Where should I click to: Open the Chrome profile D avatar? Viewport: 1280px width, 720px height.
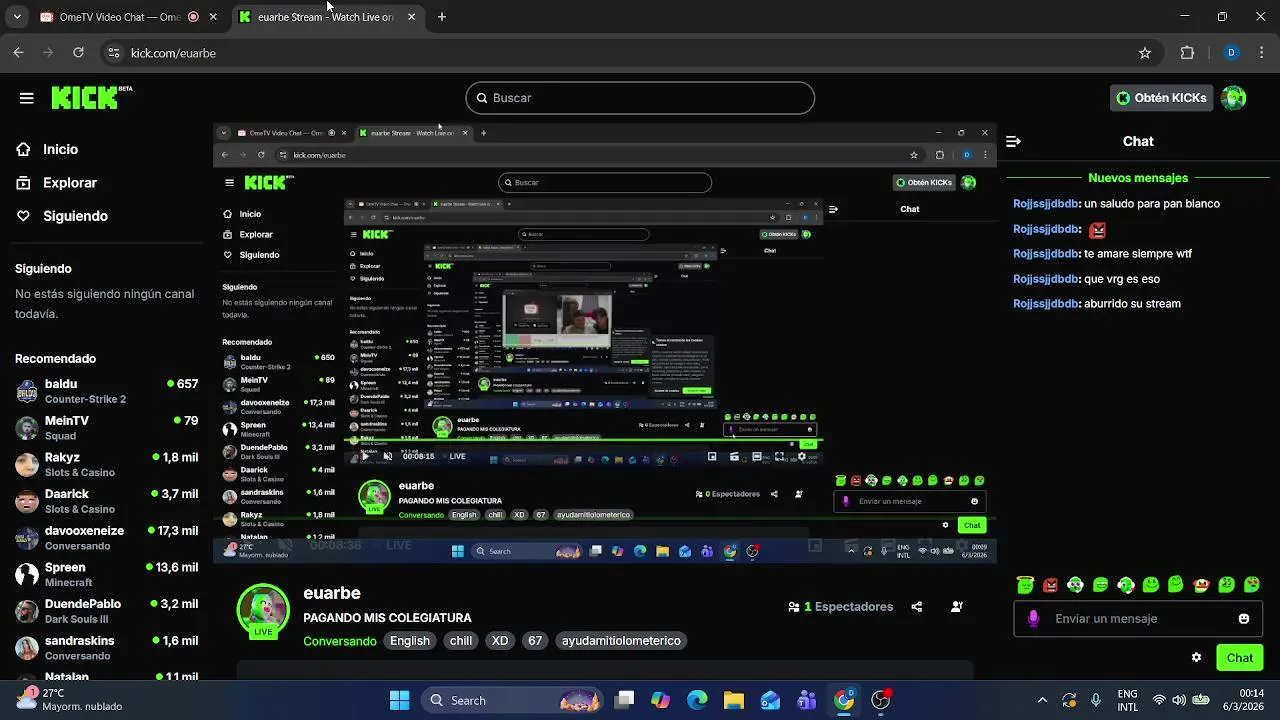point(1231,53)
